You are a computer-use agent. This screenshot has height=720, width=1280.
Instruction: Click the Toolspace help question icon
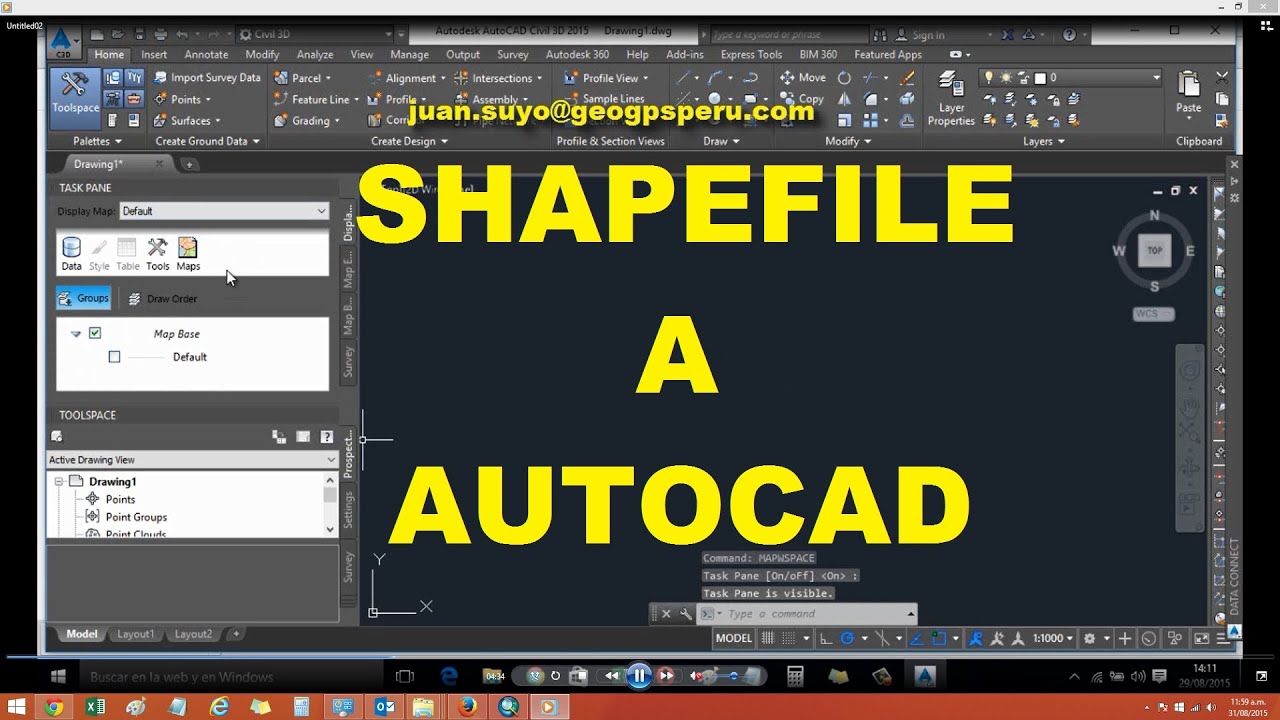tap(326, 437)
